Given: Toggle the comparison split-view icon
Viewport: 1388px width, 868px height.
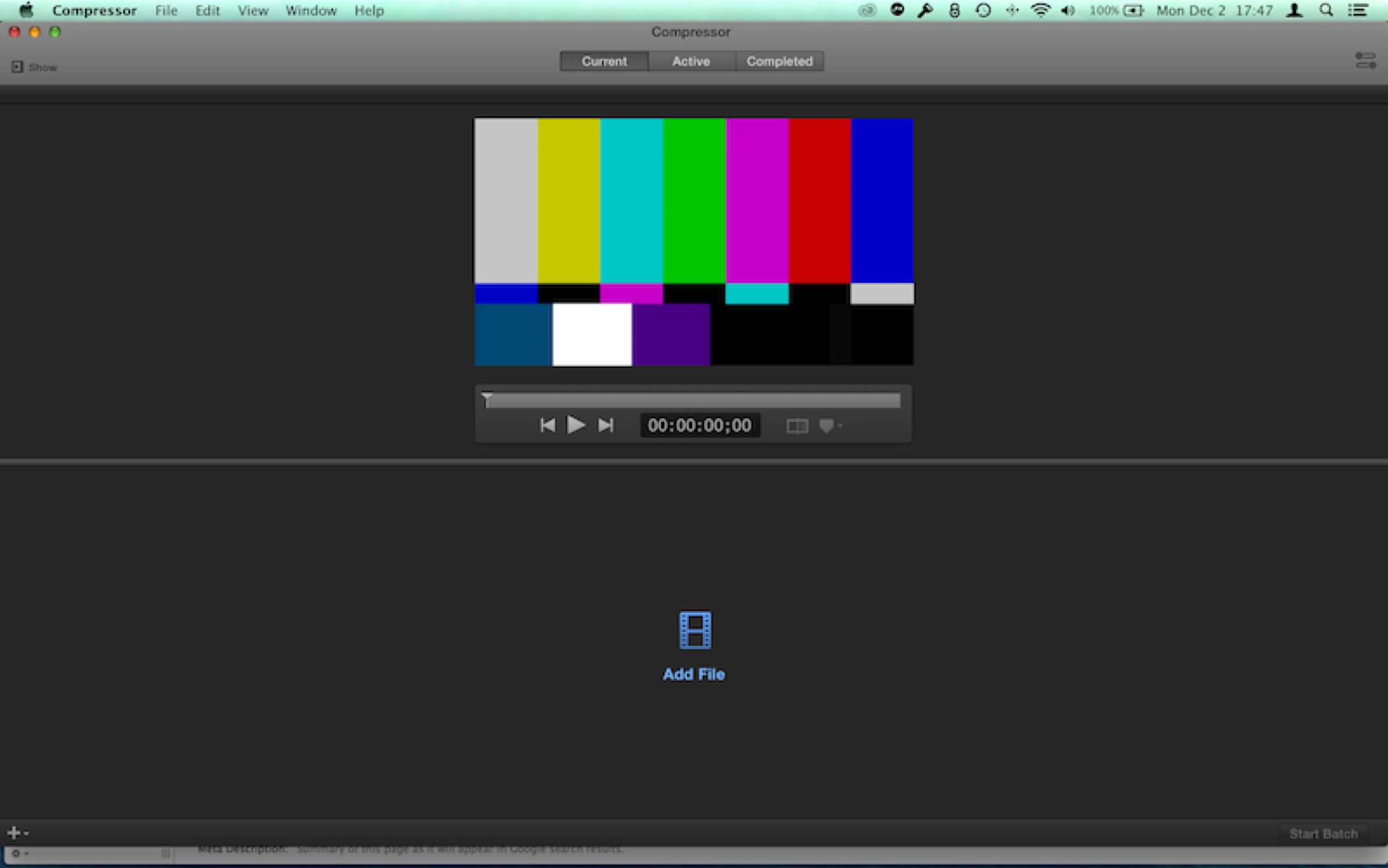Looking at the screenshot, I should coord(797,426).
